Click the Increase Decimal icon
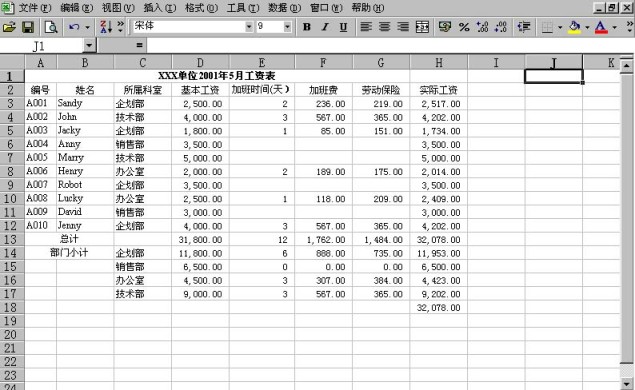This screenshot has width=635, height=390. click(482, 27)
